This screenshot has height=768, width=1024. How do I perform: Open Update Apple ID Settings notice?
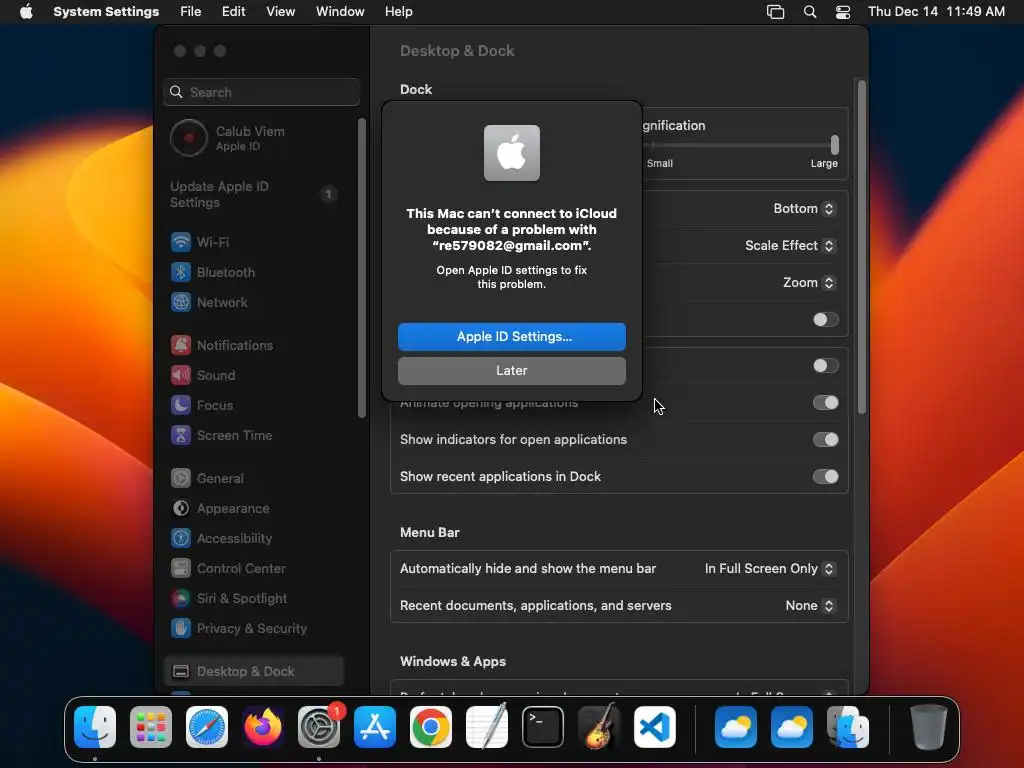click(255, 195)
